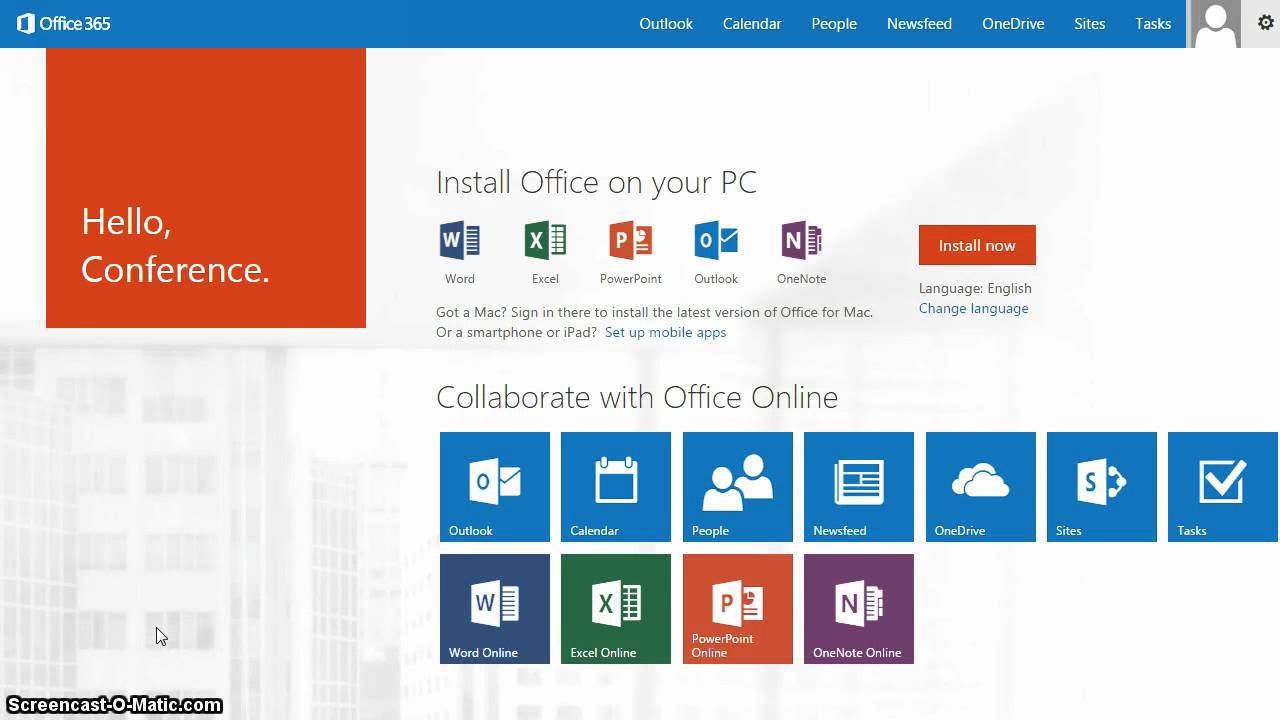
Task: Launch Excel Online tile
Action: [x=616, y=609]
